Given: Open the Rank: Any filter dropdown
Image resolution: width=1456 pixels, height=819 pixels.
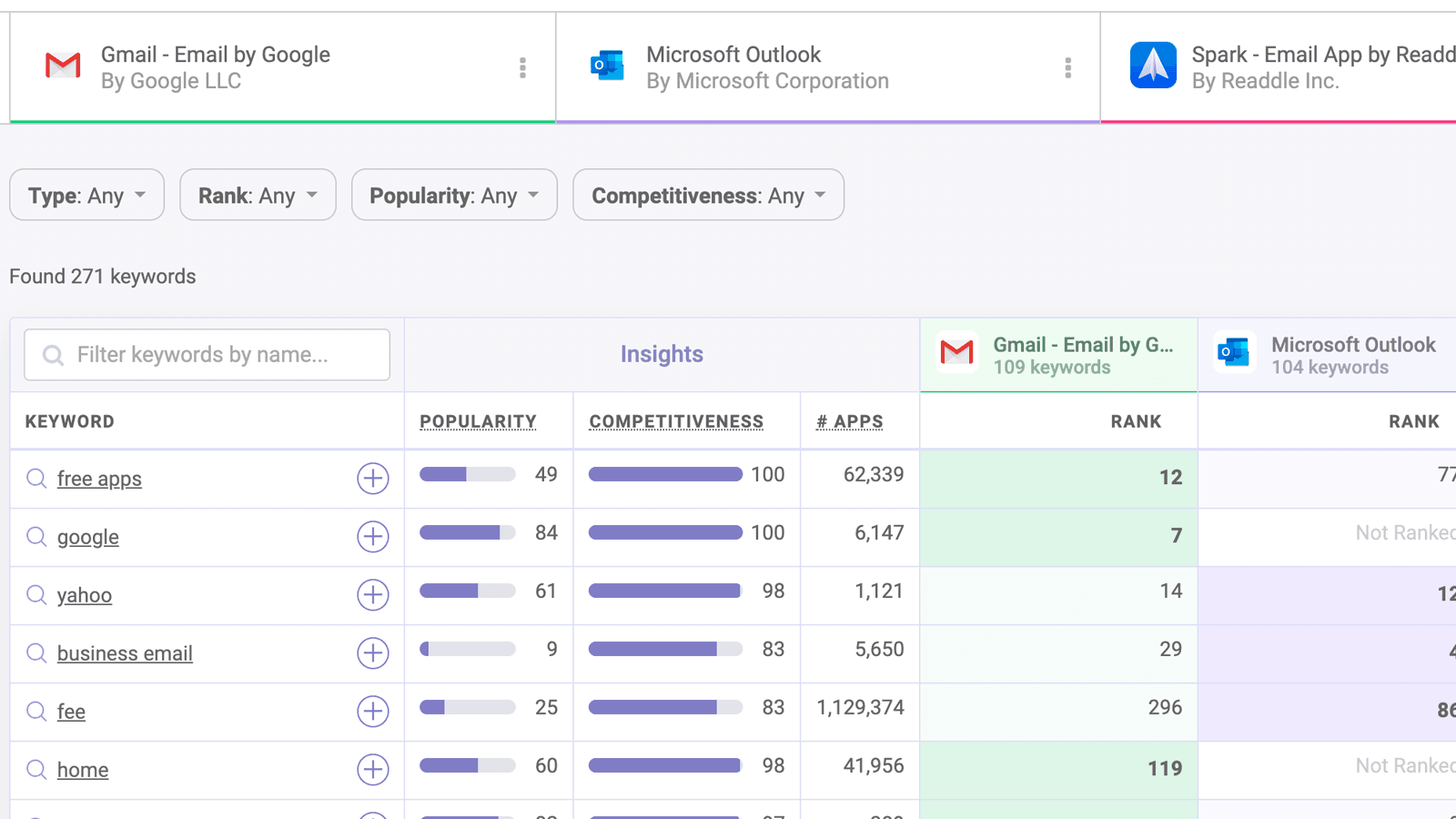Looking at the screenshot, I should [258, 195].
